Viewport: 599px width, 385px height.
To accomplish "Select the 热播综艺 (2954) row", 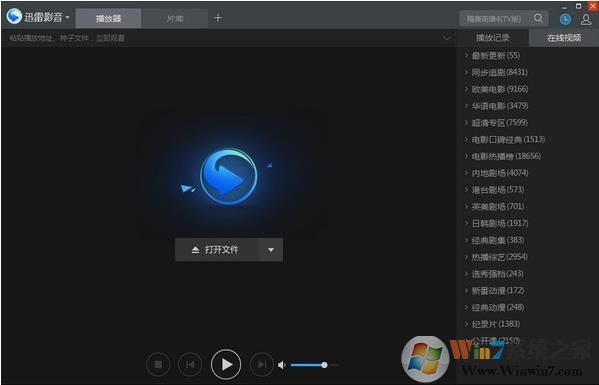I will click(528, 257).
